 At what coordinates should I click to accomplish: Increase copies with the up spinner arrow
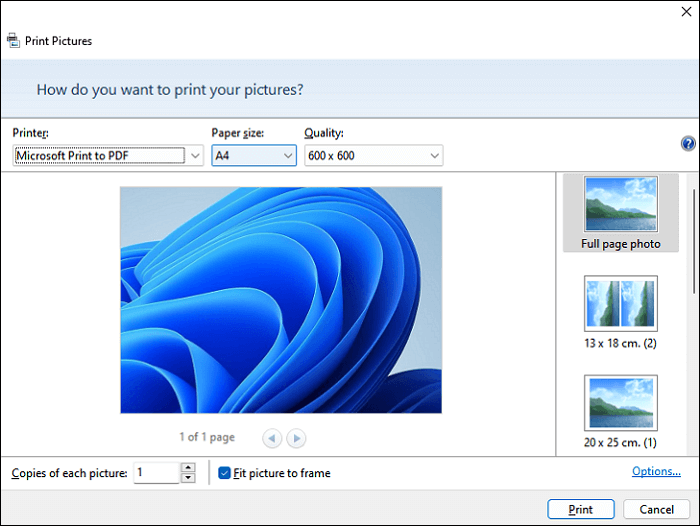(x=188, y=468)
